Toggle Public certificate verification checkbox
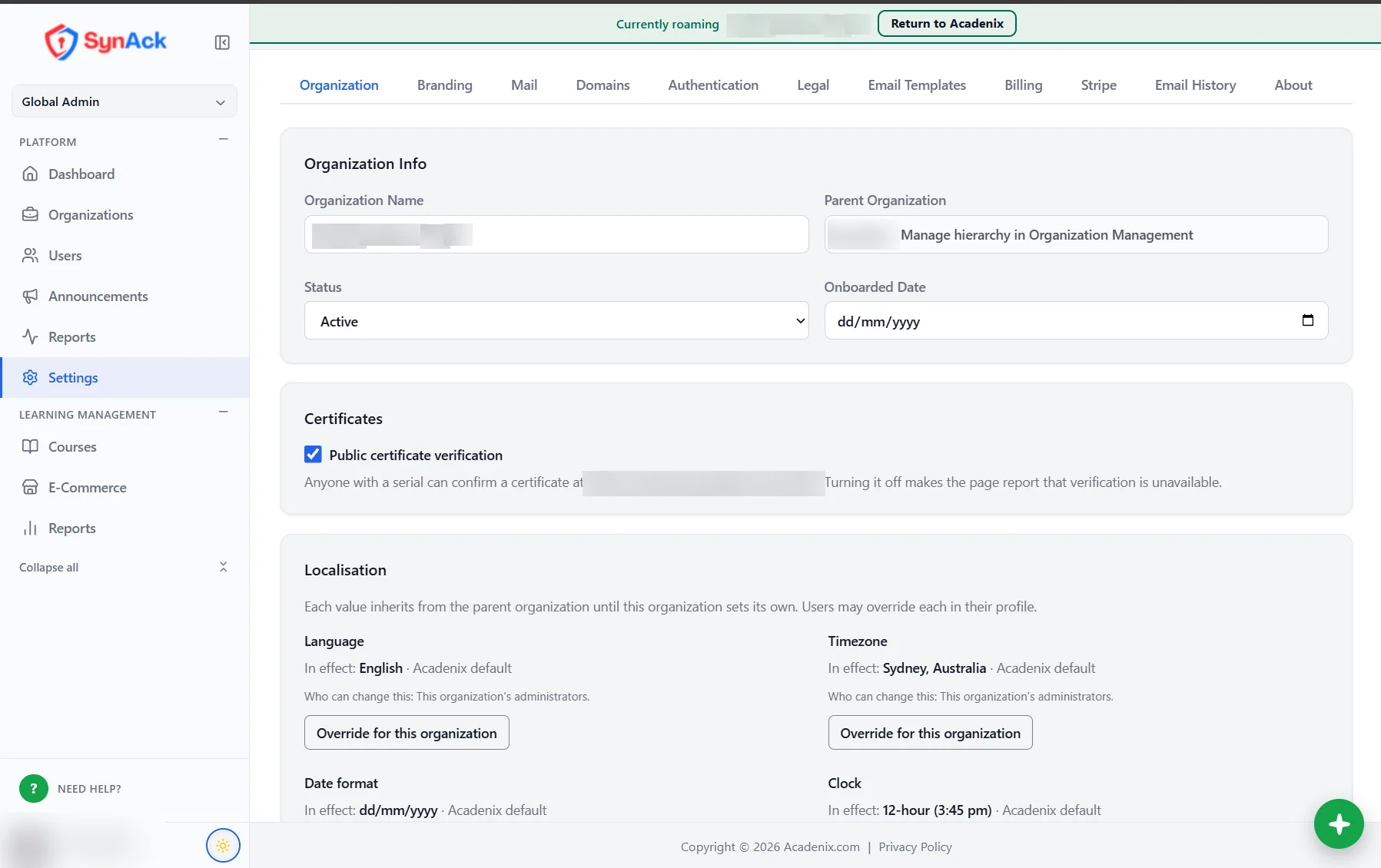 point(313,454)
